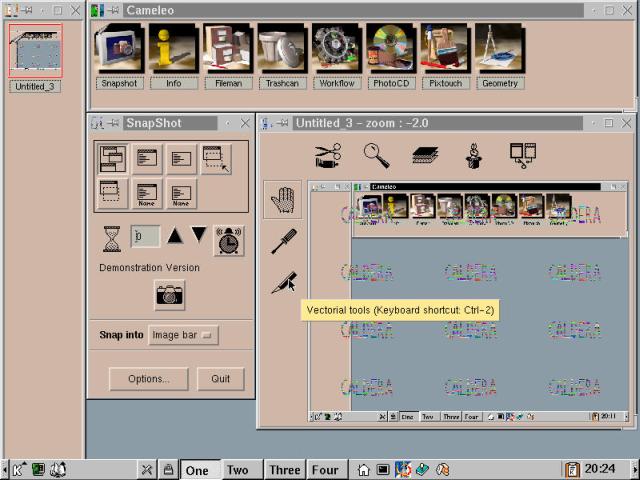Decrease delay with the down arrow
This screenshot has width=640, height=480.
pyautogui.click(x=199, y=236)
